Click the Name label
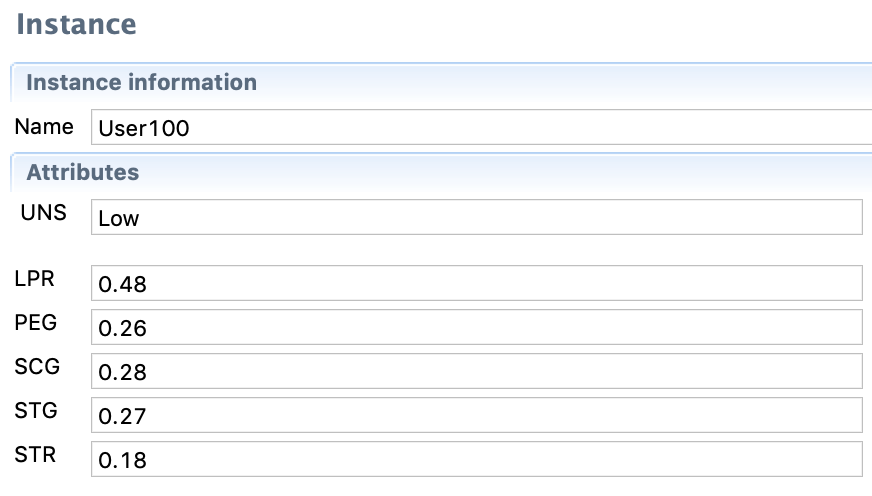 click(44, 127)
